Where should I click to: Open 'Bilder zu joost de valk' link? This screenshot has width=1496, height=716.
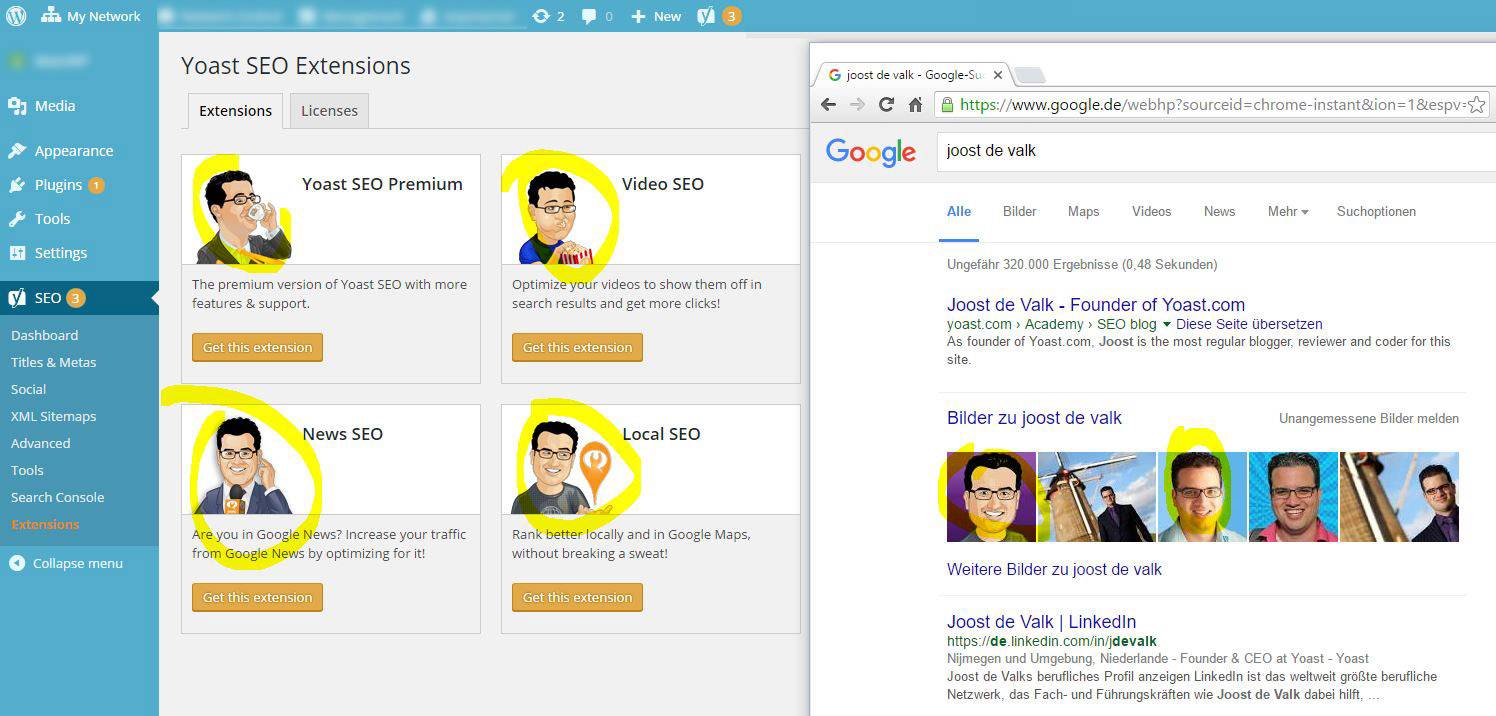click(1034, 418)
